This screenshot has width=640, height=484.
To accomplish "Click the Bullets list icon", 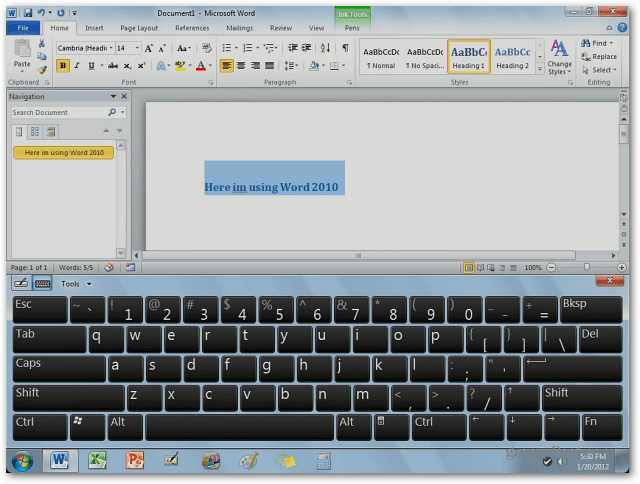I will [227, 48].
